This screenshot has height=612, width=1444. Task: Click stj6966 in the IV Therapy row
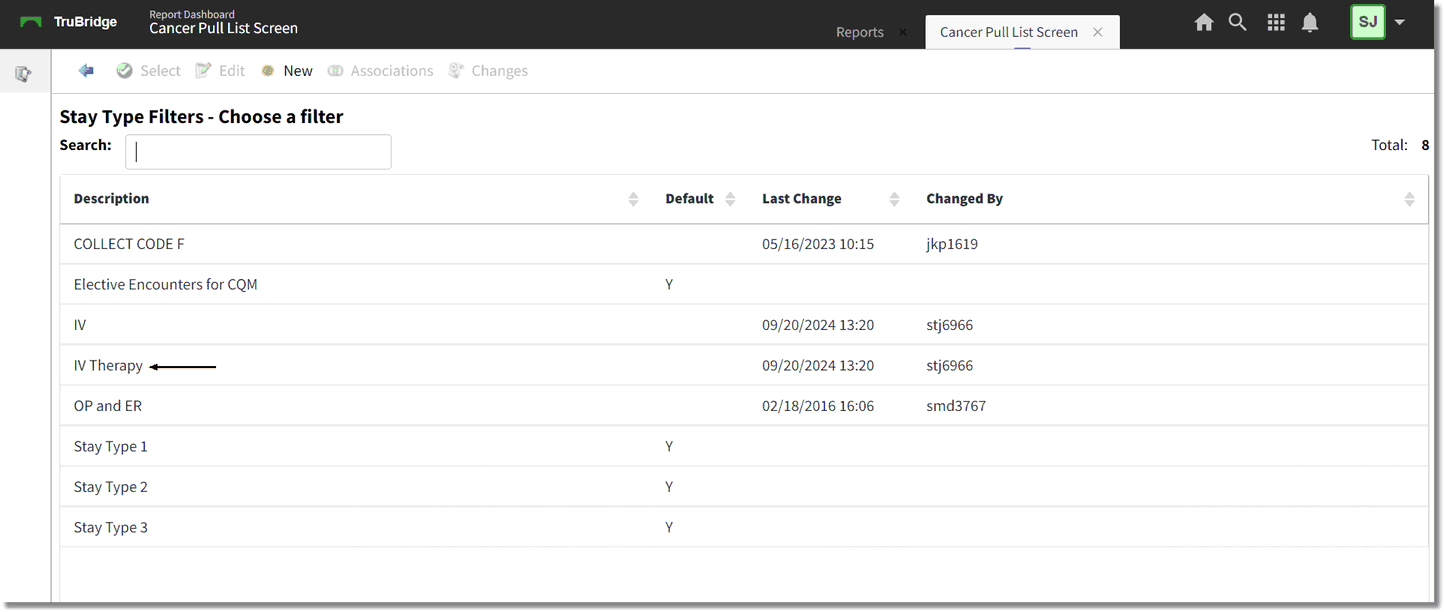pyautogui.click(x=950, y=365)
